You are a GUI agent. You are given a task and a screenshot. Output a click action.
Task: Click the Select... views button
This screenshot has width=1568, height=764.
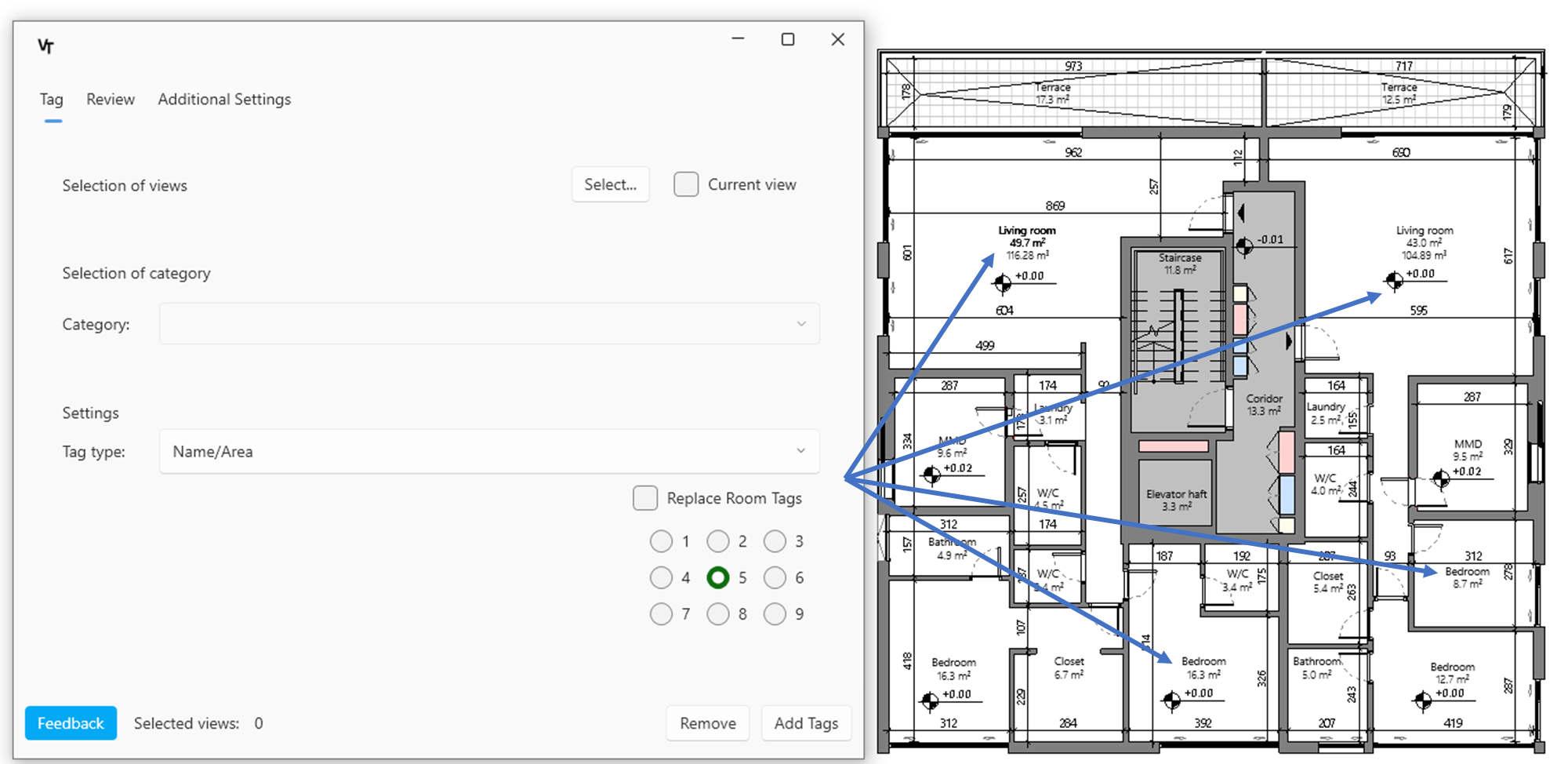[x=611, y=184]
